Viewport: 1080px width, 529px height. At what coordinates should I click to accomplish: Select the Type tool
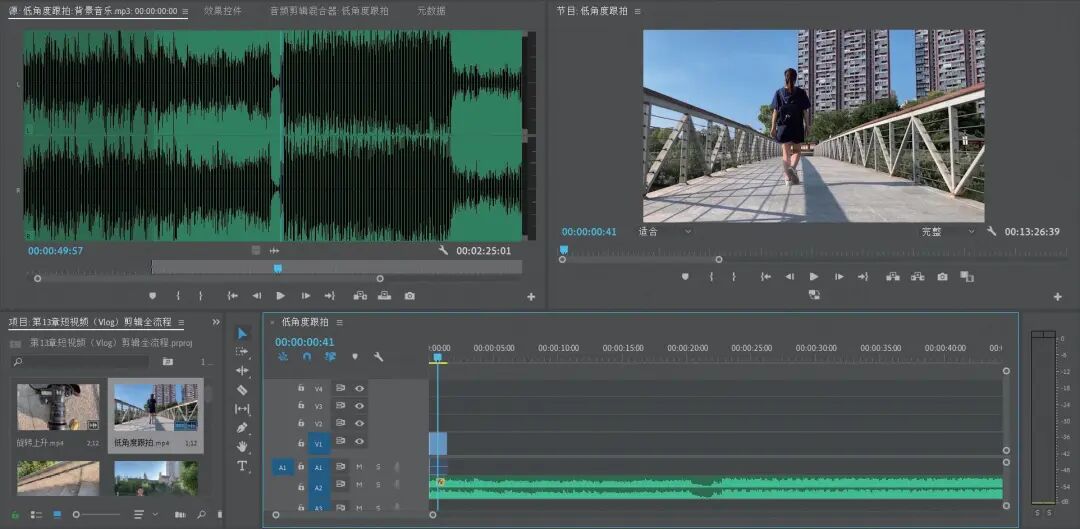coord(242,466)
